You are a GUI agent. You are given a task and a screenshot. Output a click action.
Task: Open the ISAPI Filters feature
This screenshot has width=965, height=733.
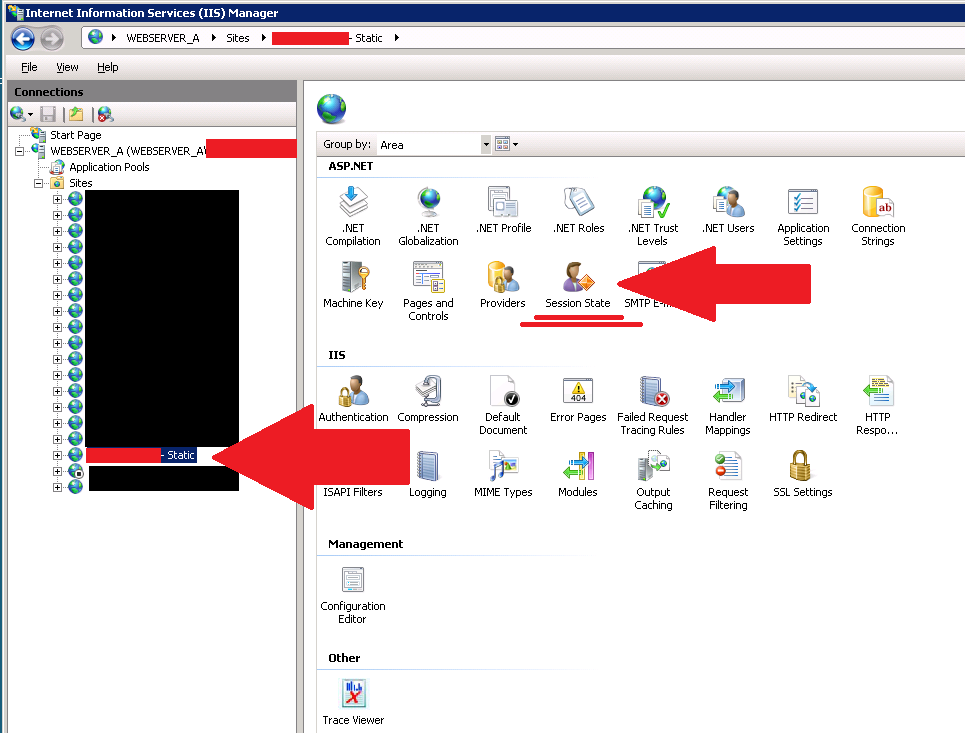pos(353,492)
